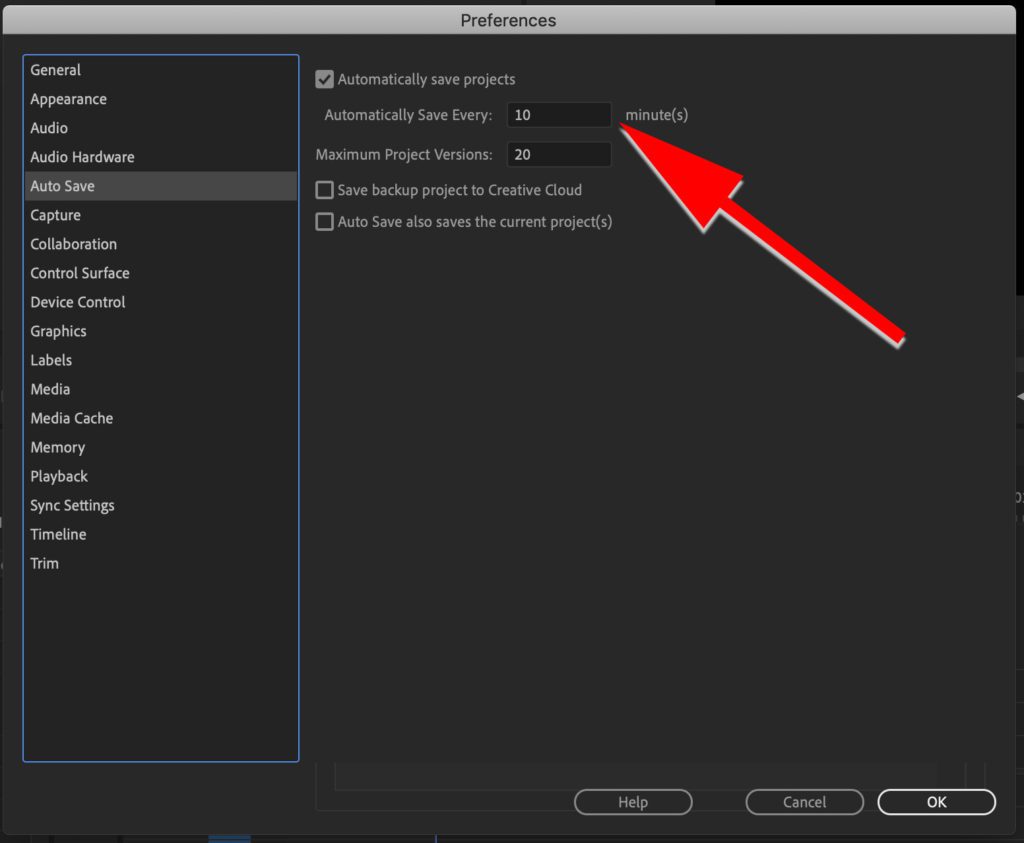
Task: Select Control Surface in the sidebar
Action: click(x=161, y=273)
